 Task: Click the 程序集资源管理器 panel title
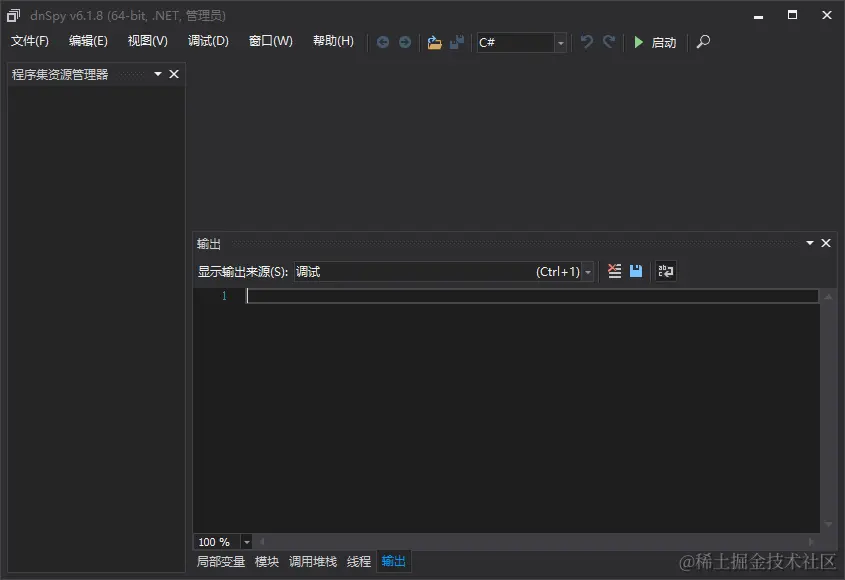pos(60,74)
